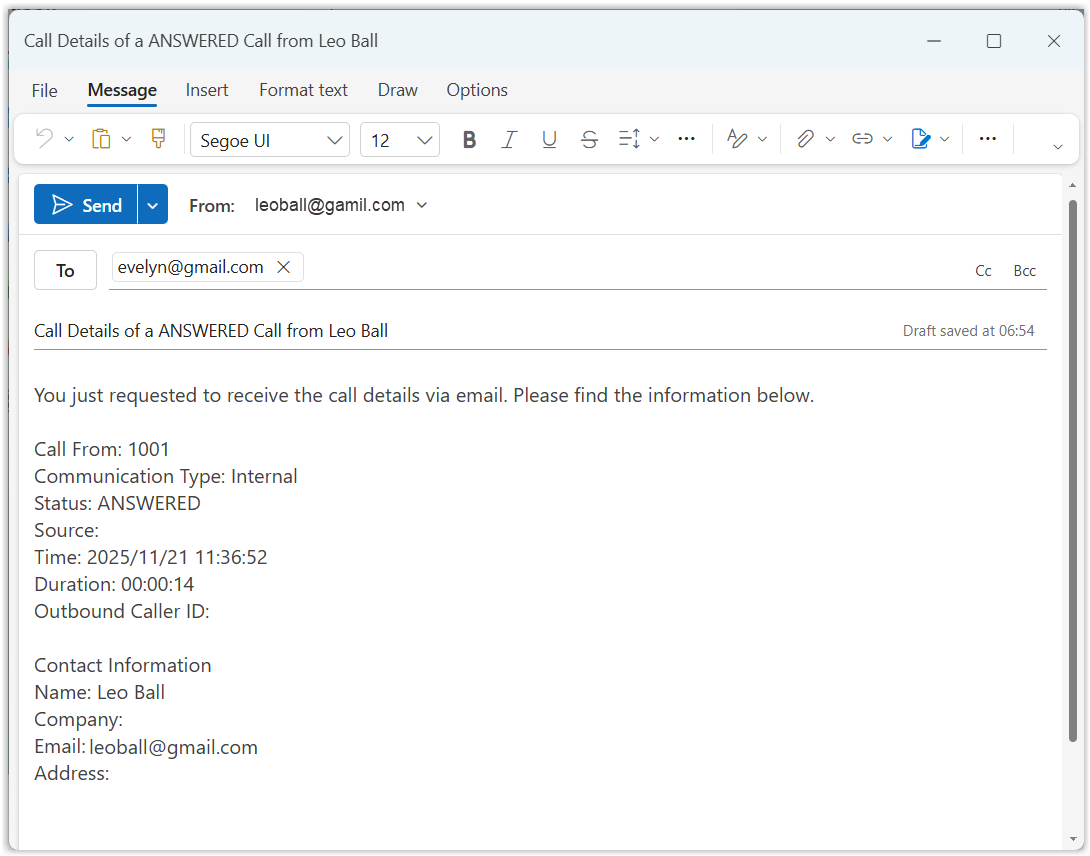Click the Undo icon
This screenshot has height=856, width=1090.
tap(44, 139)
